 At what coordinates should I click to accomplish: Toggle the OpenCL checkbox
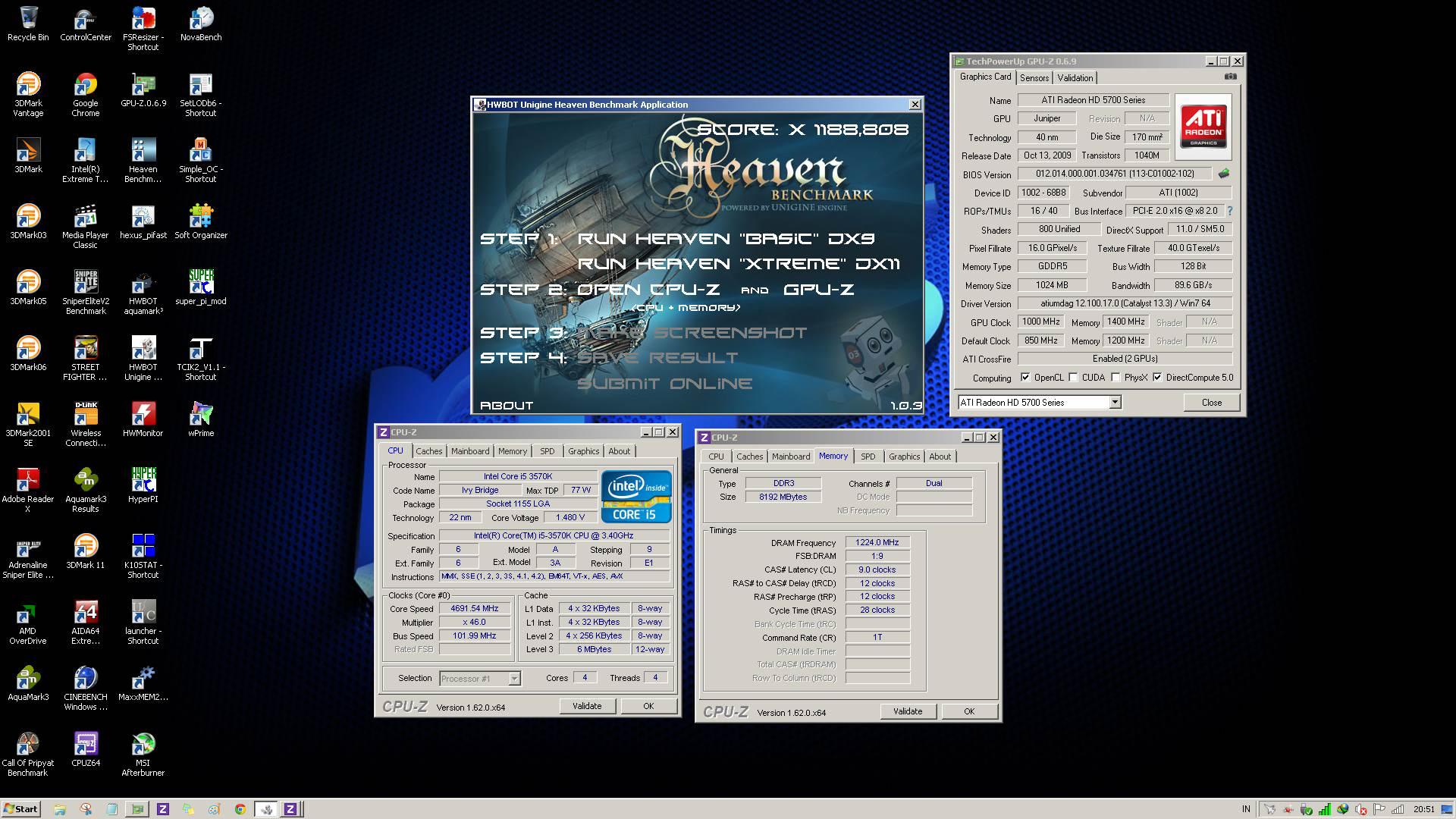click(x=1025, y=378)
